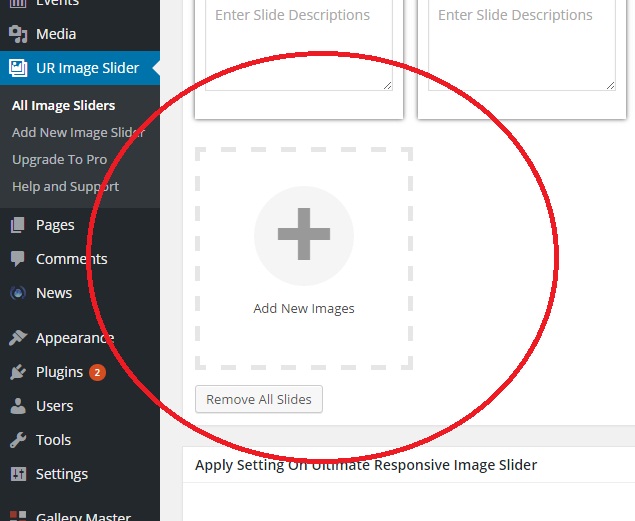The width and height of the screenshot is (635, 521).
Task: Click the Tools wrench icon
Action: click(18, 440)
